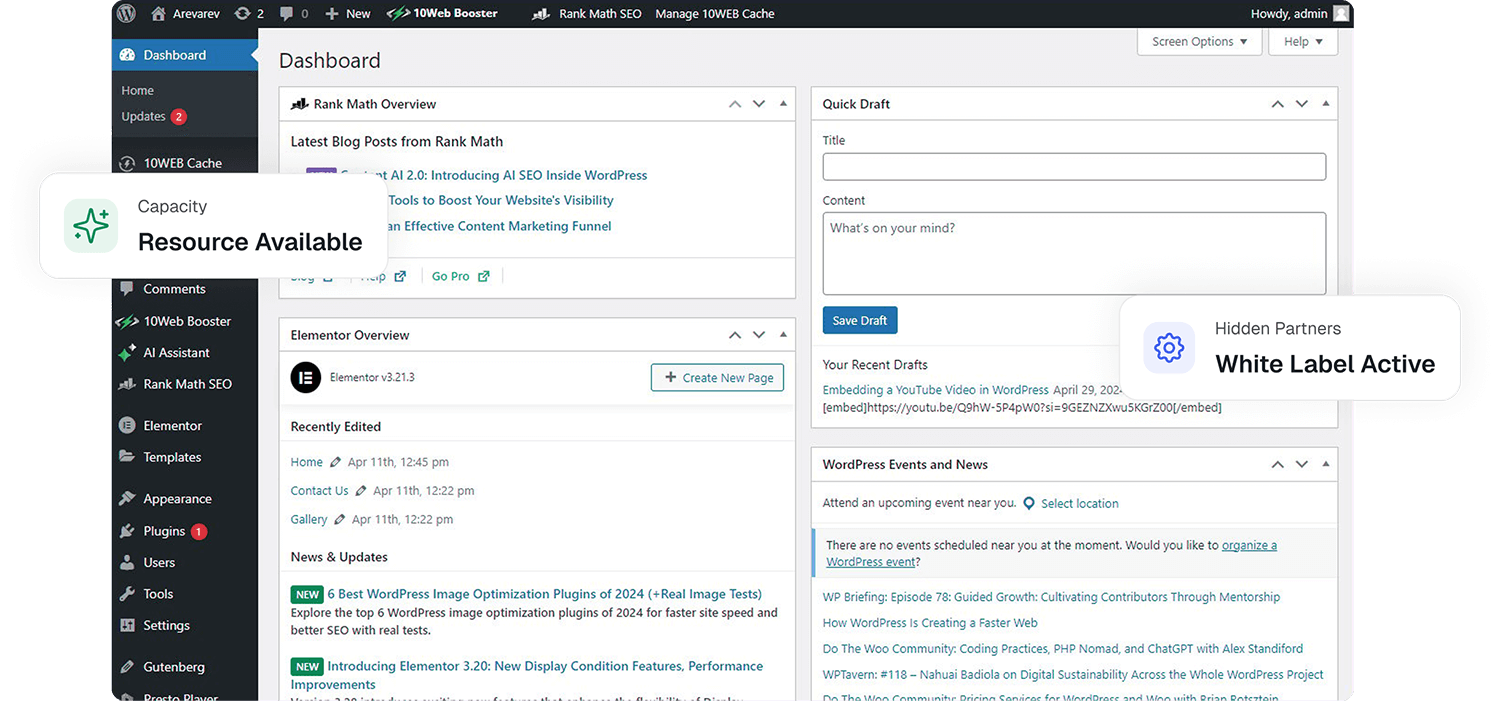This screenshot has width=1500, height=701.
Task: Click the location pin beside Select location
Action: (x=1029, y=504)
